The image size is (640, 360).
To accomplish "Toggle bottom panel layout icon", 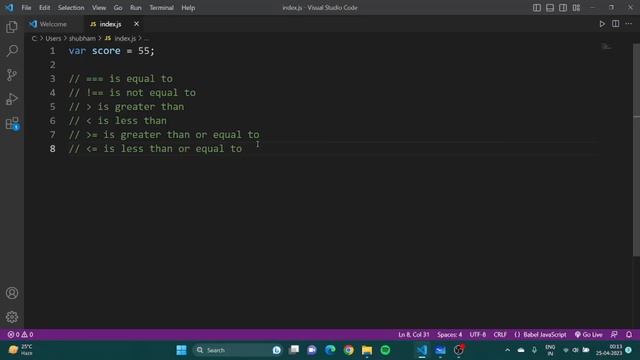I will 550,8.
